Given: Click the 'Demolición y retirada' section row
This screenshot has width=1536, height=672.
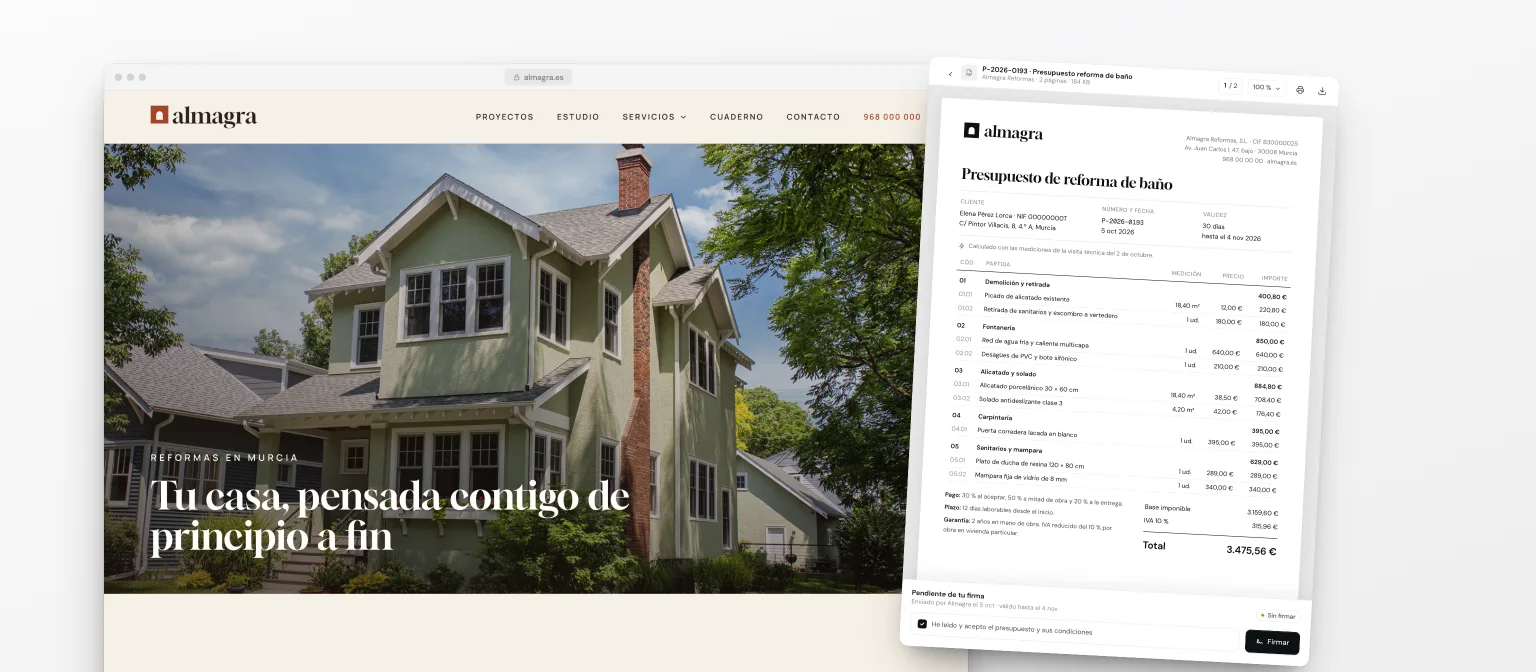Looking at the screenshot, I should coord(1122,288).
